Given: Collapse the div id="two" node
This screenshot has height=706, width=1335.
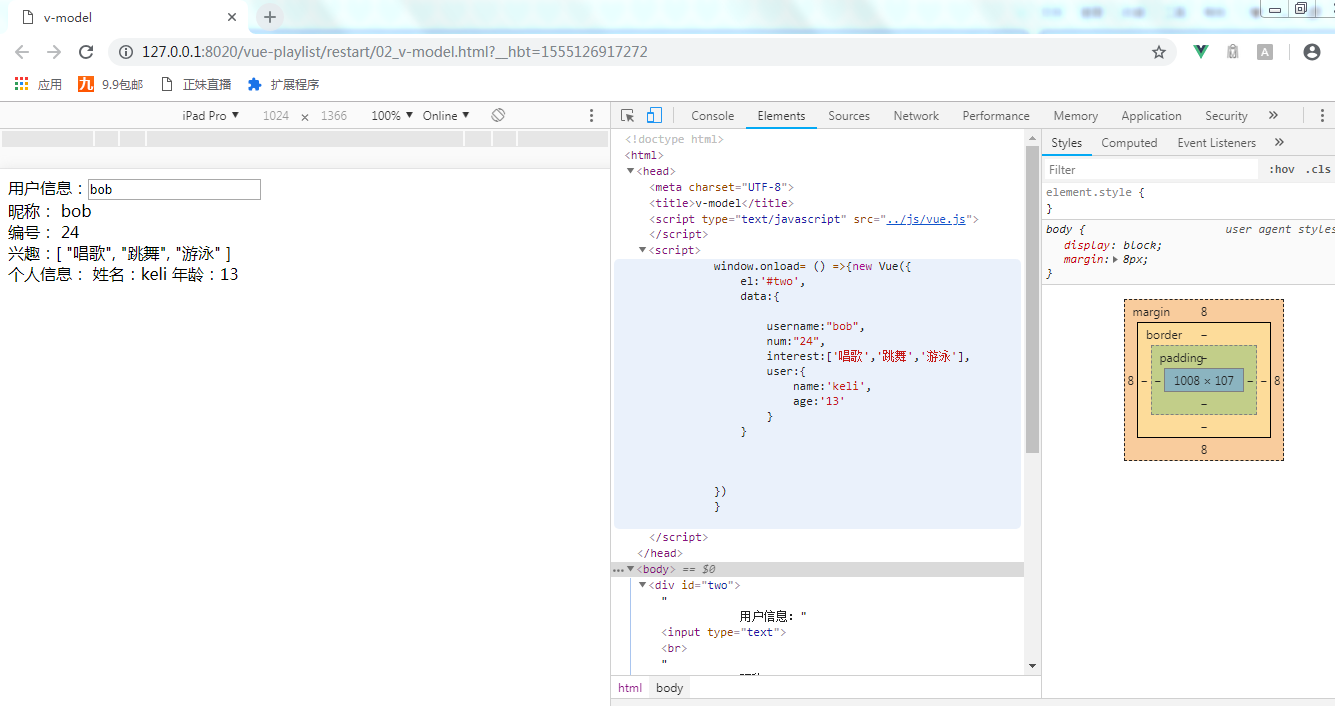Looking at the screenshot, I should pyautogui.click(x=643, y=585).
